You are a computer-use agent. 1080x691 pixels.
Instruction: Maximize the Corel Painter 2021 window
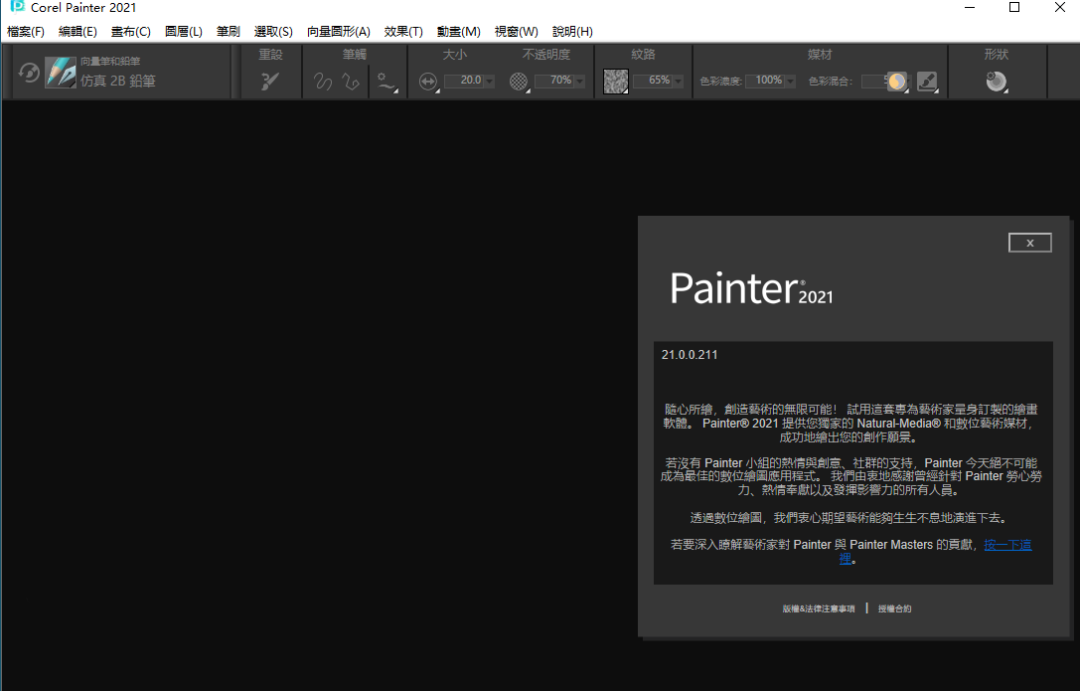tap(1015, 8)
